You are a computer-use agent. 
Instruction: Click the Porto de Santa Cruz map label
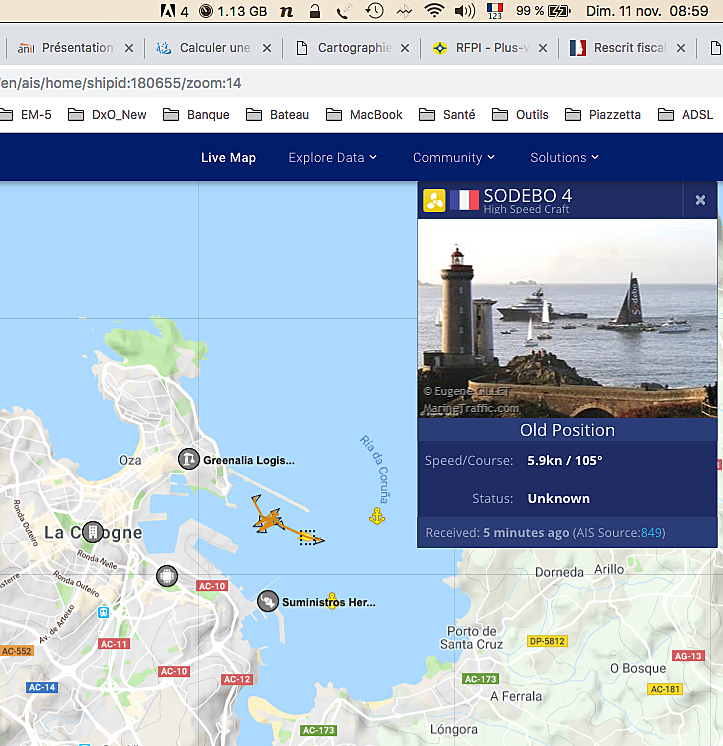tap(471, 638)
